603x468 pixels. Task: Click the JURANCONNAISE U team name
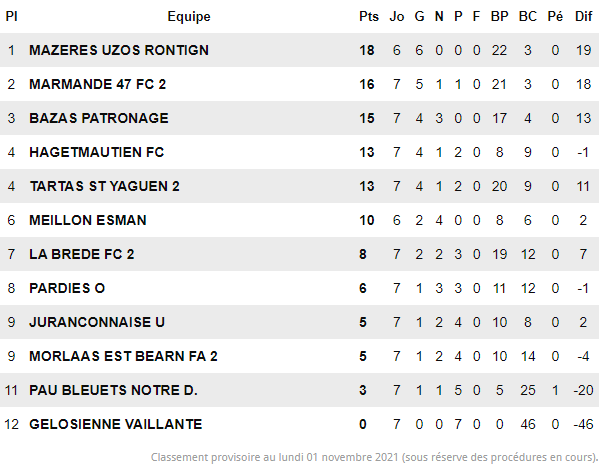[97, 322]
